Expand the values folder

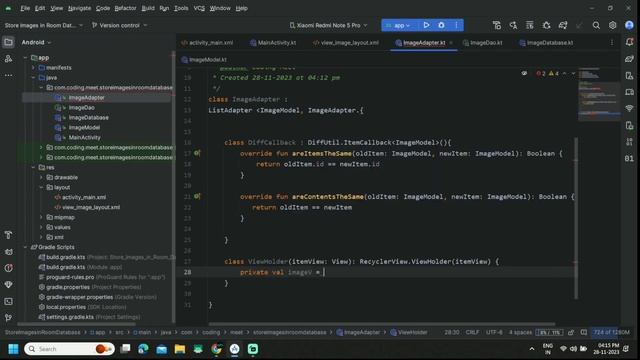tap(41, 227)
